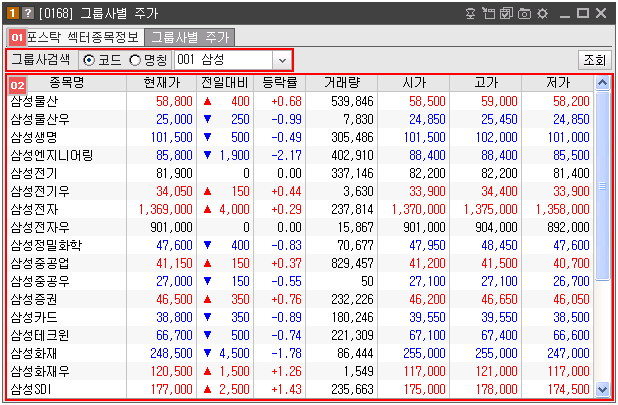This screenshot has width=618, height=405.
Task: Click the 001 삼성 combo box field
Action: coord(224,60)
